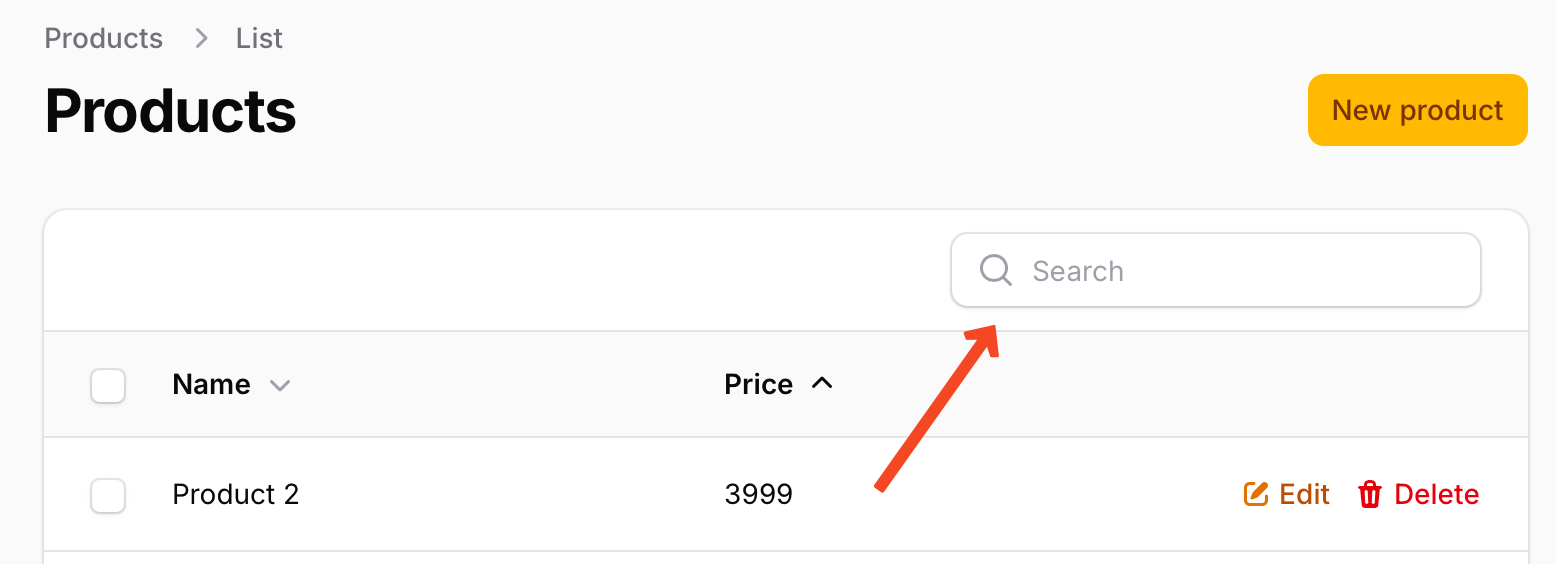Focus the Search input field
The image size is (1556, 564).
(1215, 270)
